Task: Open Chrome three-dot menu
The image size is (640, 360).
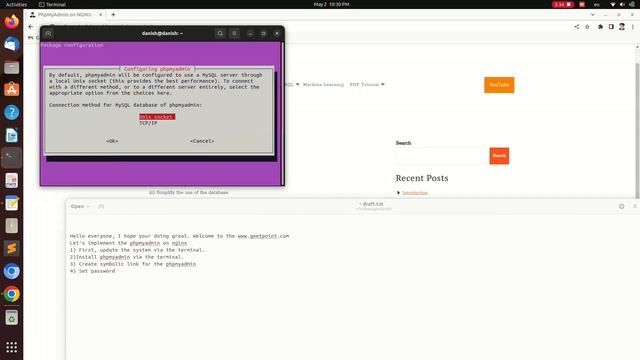Action: click(633, 27)
